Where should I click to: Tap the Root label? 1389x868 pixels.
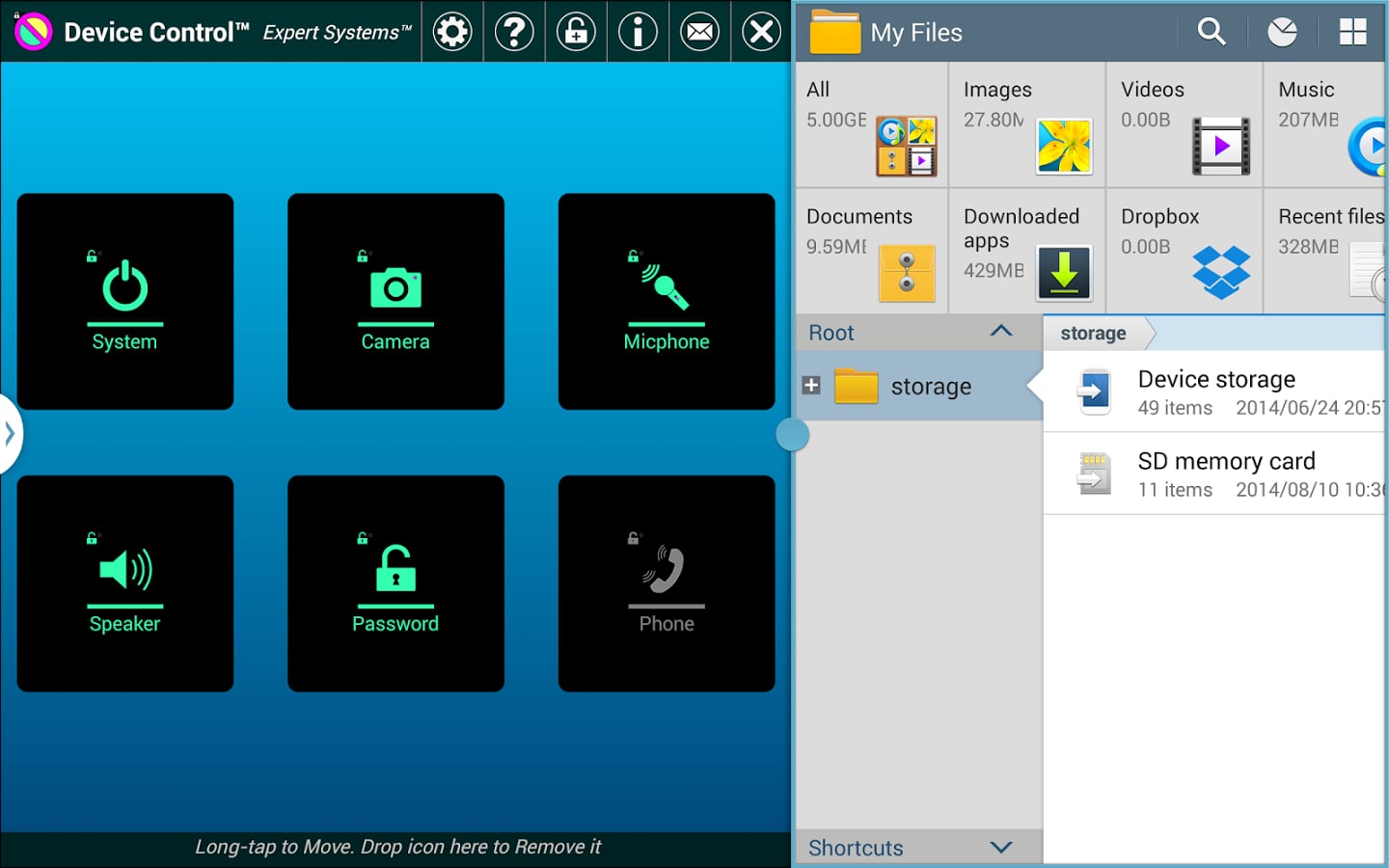(x=831, y=333)
